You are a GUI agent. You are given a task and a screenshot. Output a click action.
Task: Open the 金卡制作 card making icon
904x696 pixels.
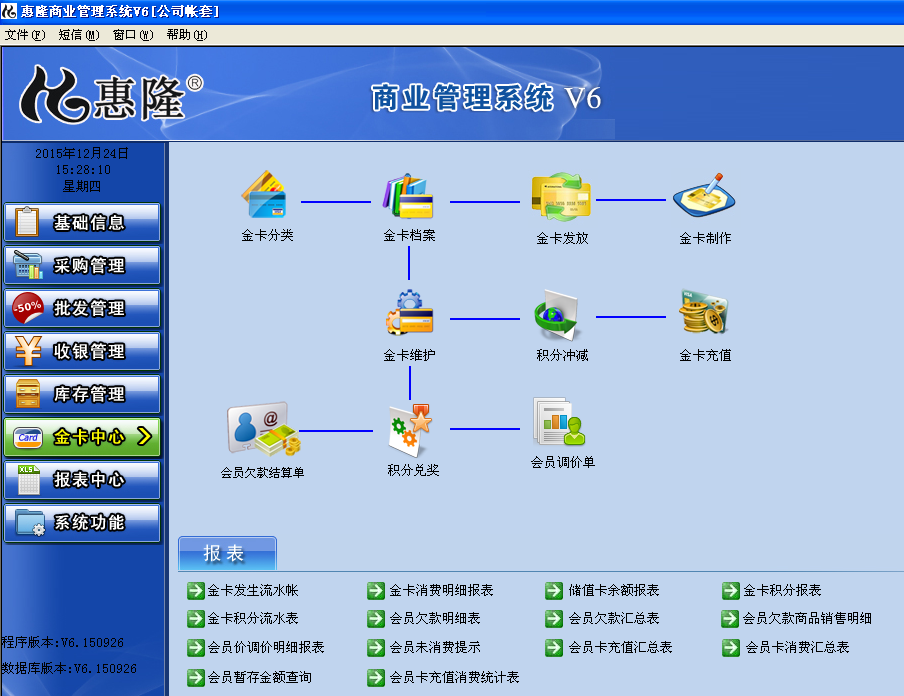704,195
